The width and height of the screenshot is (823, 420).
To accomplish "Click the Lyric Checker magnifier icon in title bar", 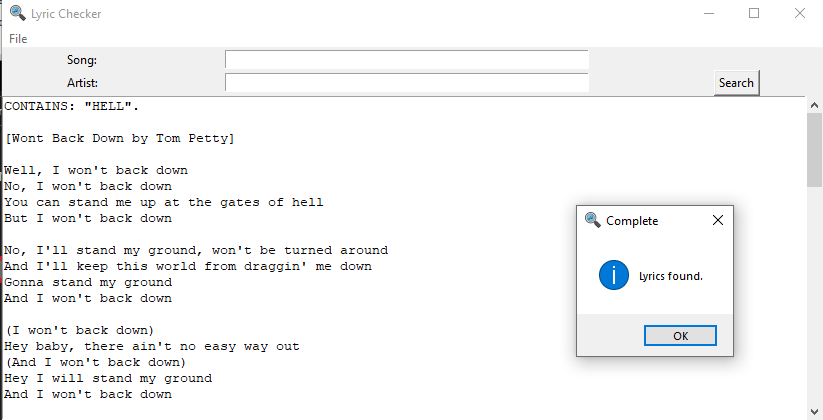I will point(18,13).
